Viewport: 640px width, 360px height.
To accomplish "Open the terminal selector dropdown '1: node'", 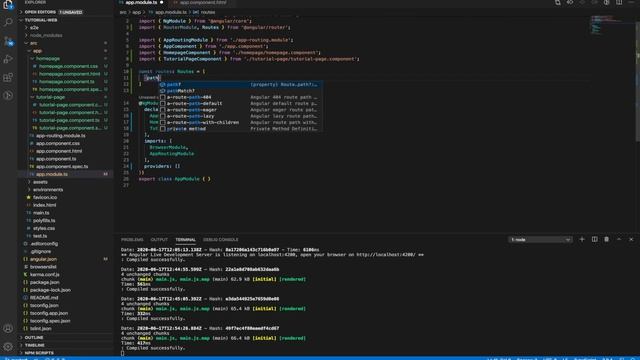I will [540, 240].
